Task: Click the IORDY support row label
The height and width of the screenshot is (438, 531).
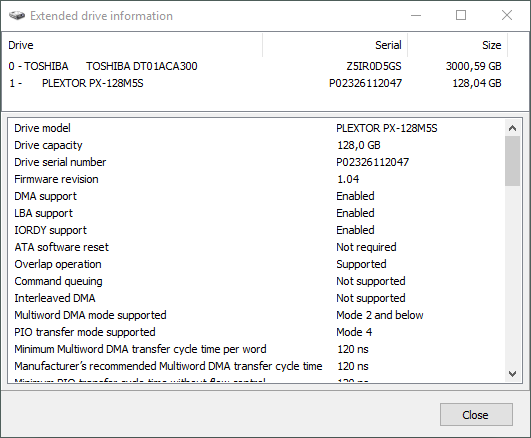Action: tap(50, 230)
